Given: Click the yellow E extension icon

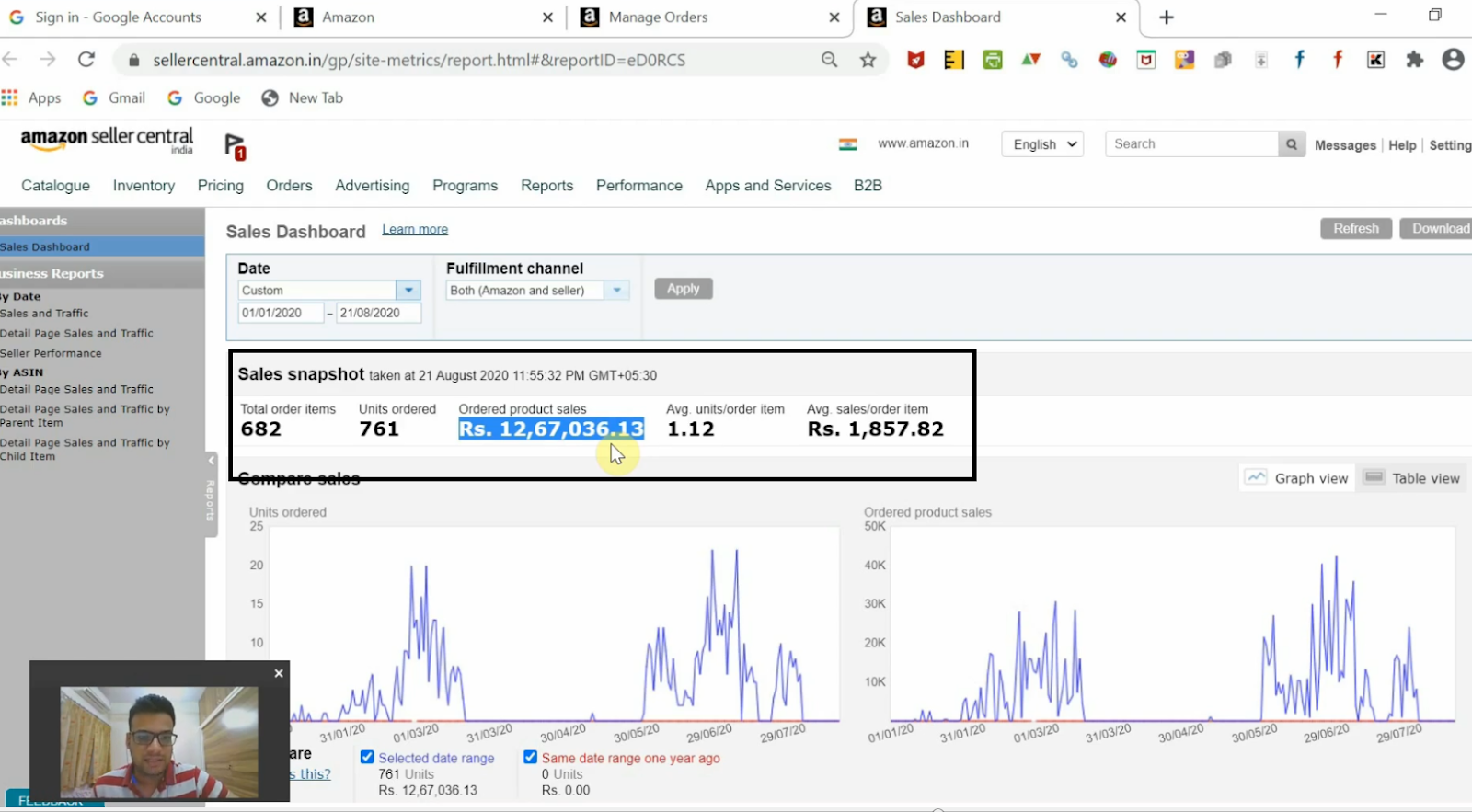Looking at the screenshot, I should 954,60.
